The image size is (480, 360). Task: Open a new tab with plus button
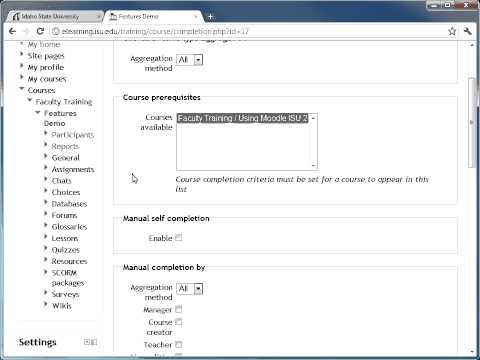coord(211,16)
